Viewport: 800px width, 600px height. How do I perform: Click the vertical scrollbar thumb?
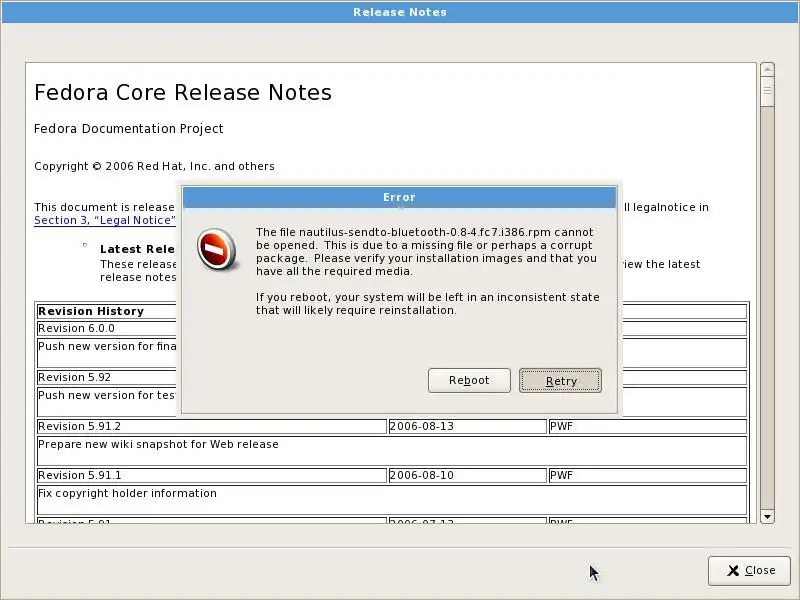767,92
